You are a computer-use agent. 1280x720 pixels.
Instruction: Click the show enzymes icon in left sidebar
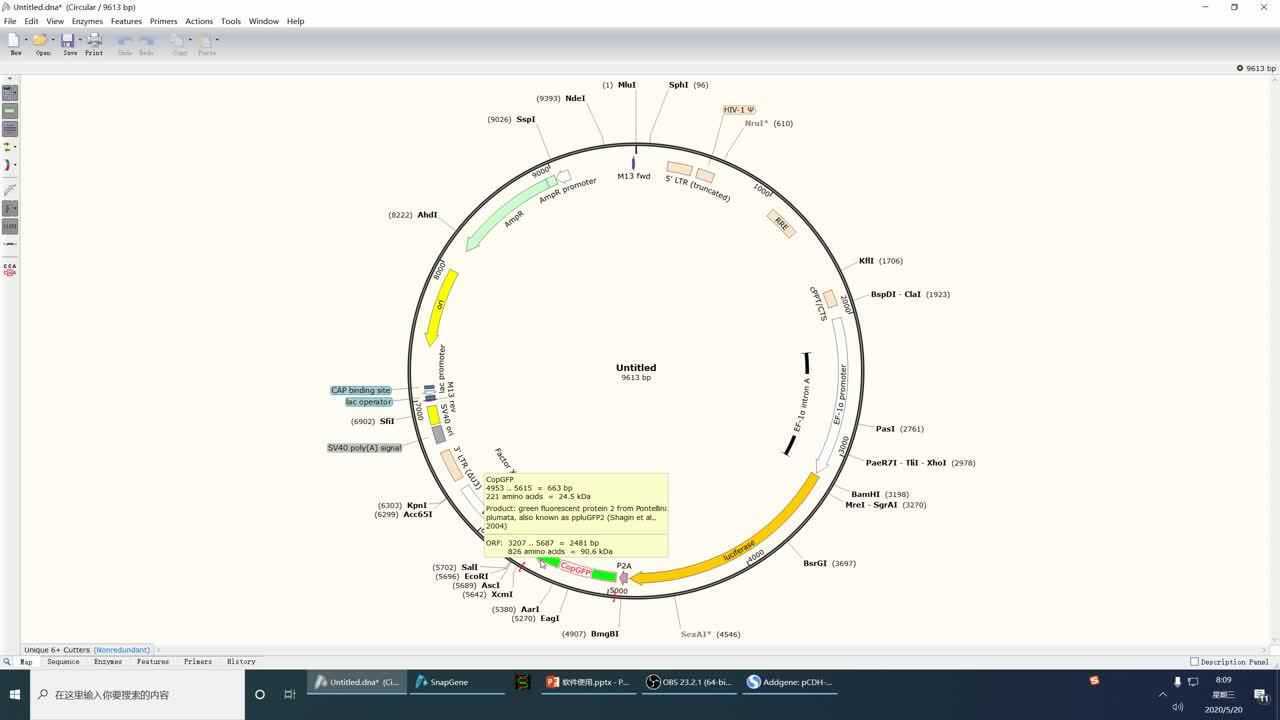(x=10, y=93)
